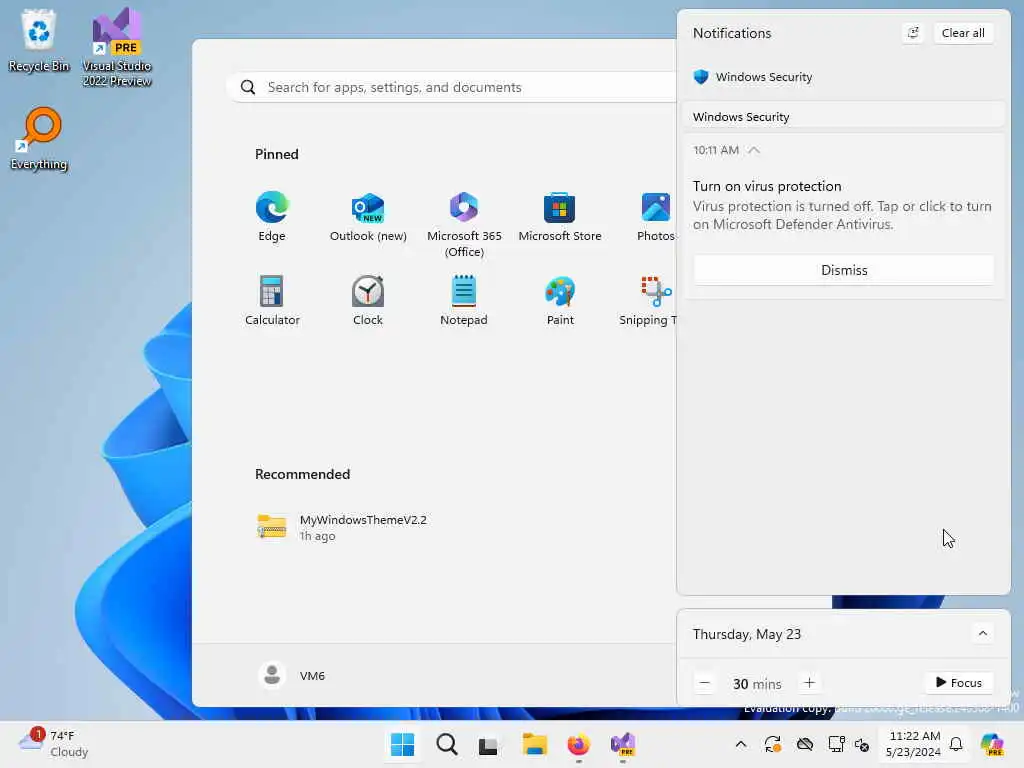
Task: Click the clock showing 11:22 AM
Action: pos(914,744)
